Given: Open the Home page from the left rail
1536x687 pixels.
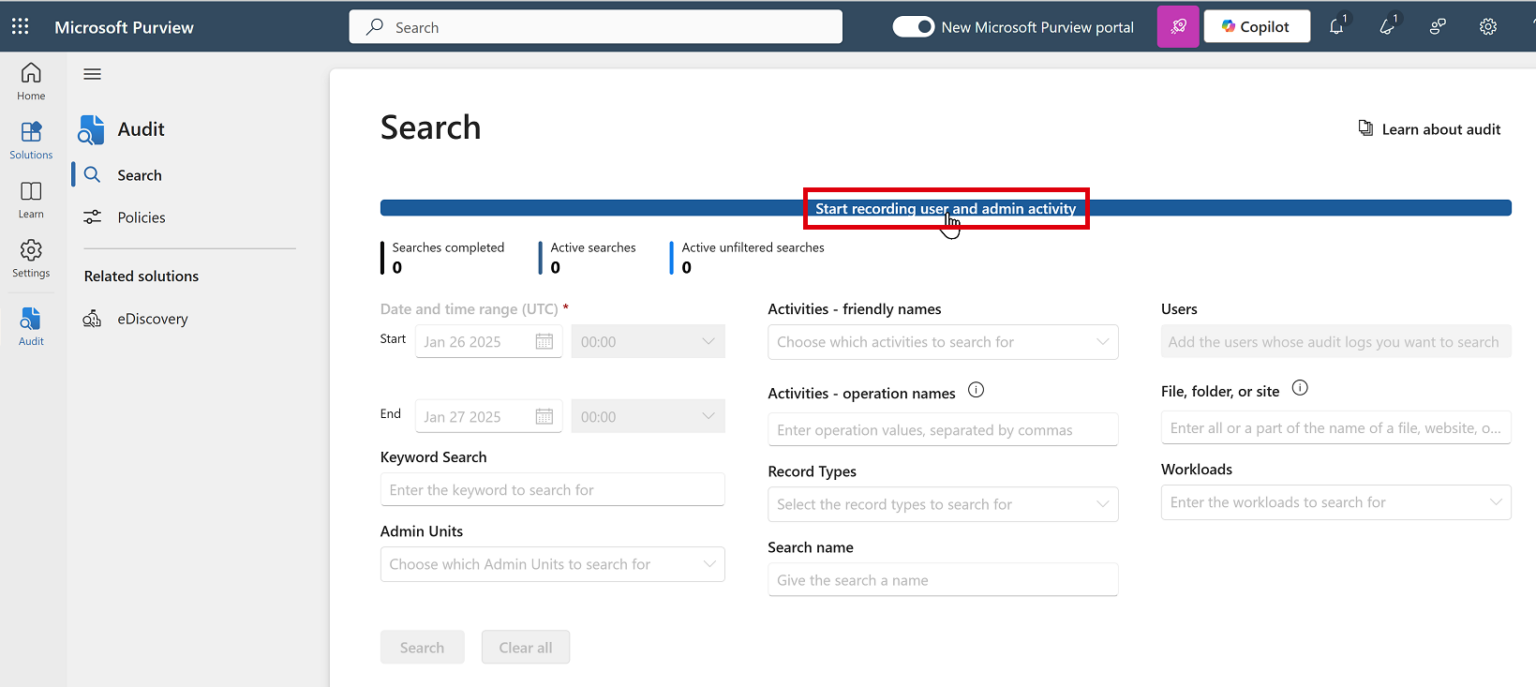Looking at the screenshot, I should [30, 80].
